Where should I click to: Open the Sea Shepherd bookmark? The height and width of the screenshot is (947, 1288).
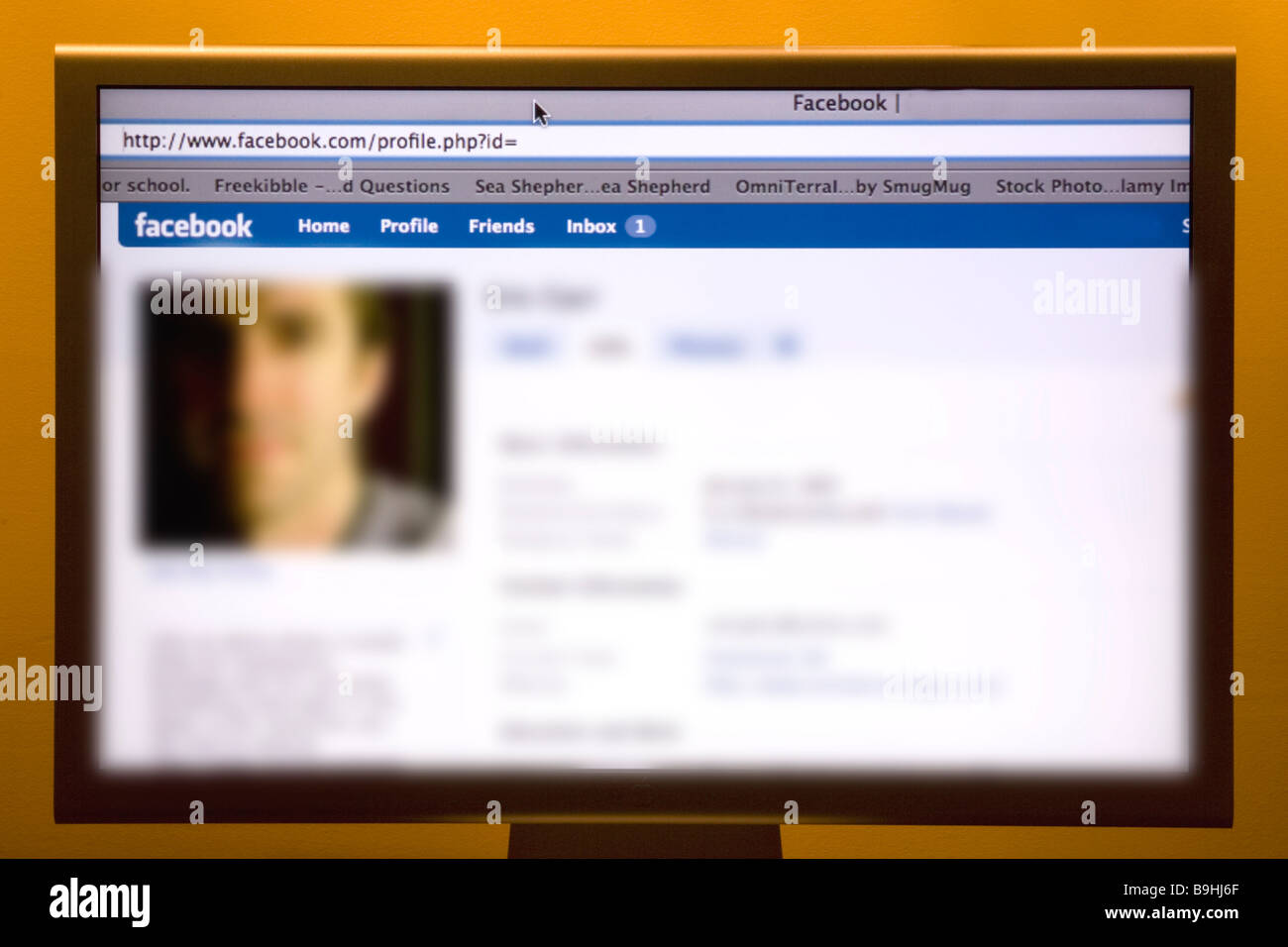[592, 186]
